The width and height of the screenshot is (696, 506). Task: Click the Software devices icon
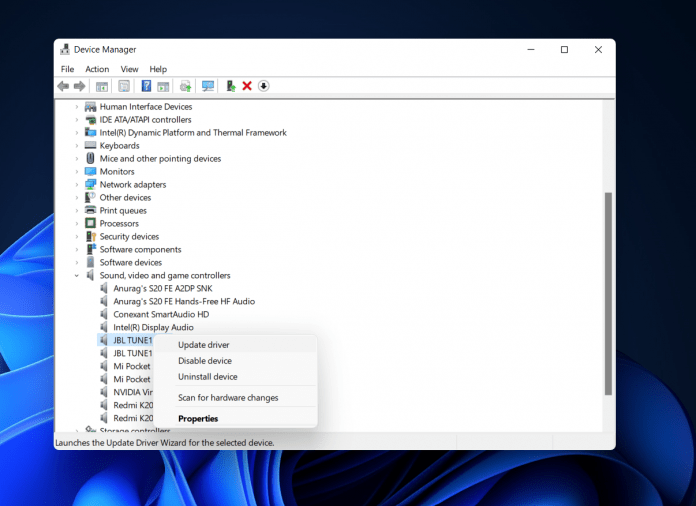[91, 262]
